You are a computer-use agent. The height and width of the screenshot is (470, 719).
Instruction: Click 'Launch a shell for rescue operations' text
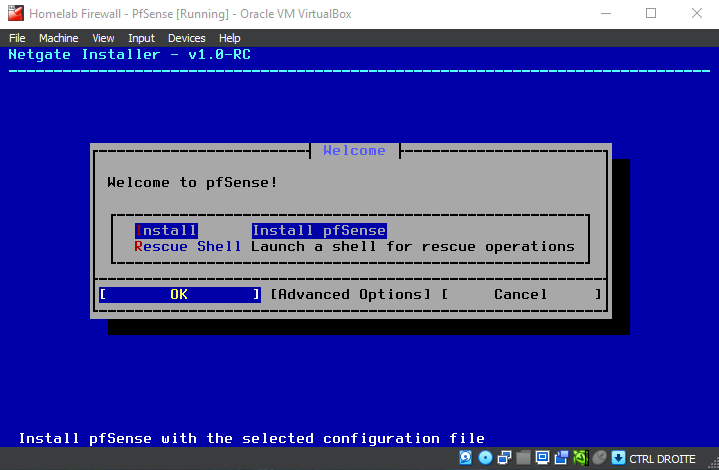pyautogui.click(x=413, y=247)
